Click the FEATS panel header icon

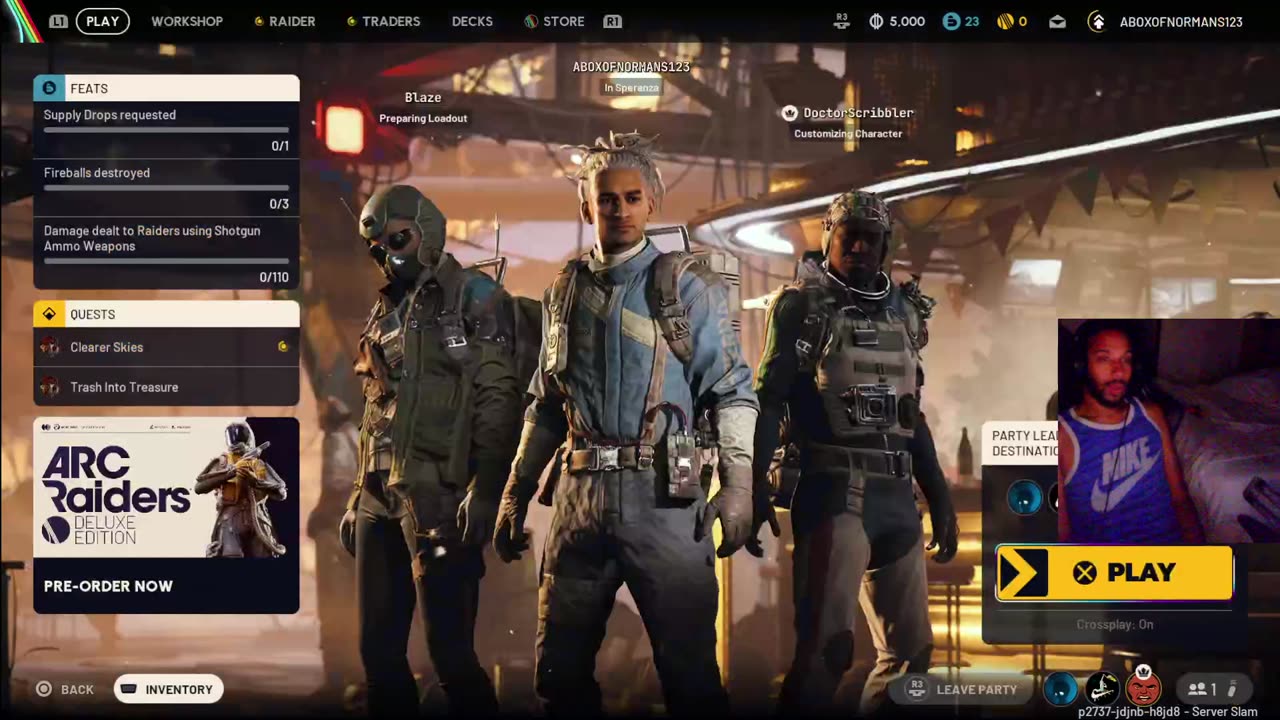click(x=49, y=88)
